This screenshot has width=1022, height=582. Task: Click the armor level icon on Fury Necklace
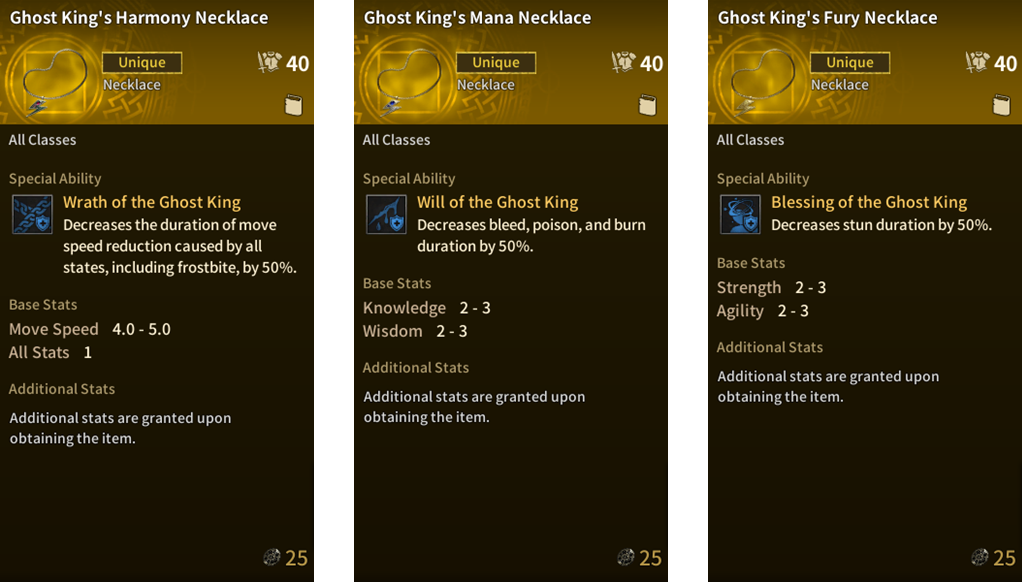click(977, 63)
